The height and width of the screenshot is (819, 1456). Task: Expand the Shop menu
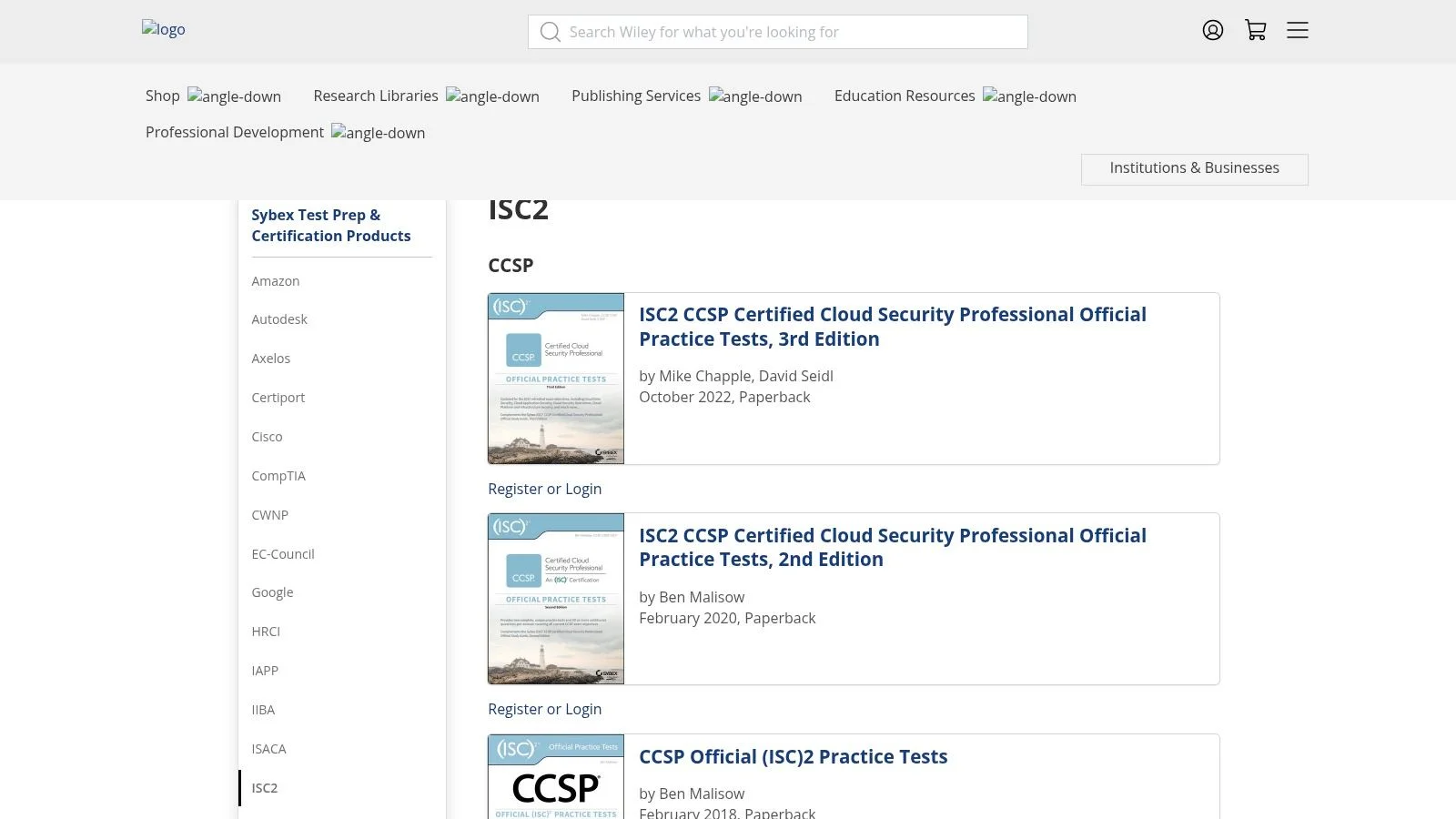point(213,96)
